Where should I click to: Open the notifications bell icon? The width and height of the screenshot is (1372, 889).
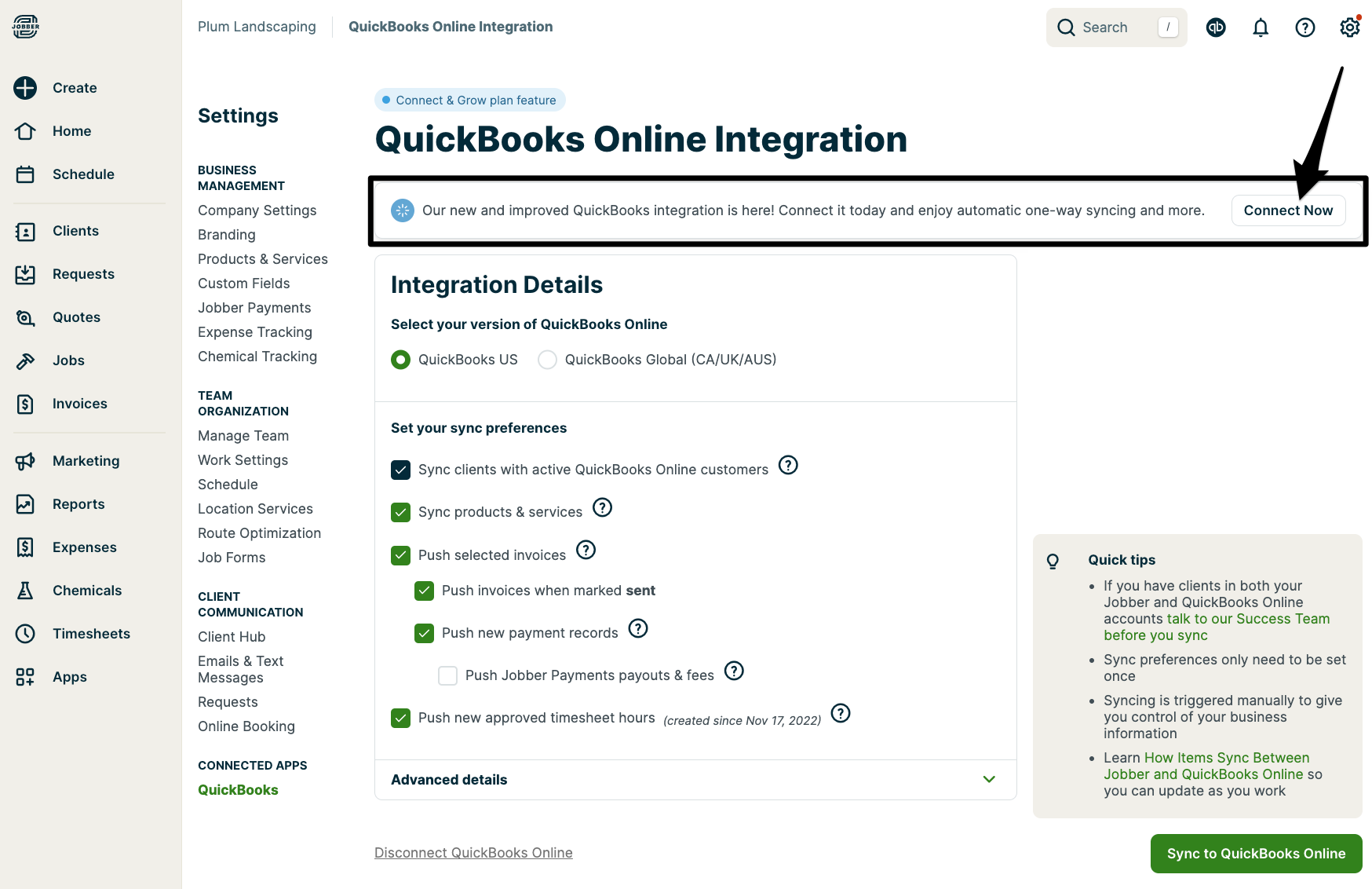[x=1260, y=28]
